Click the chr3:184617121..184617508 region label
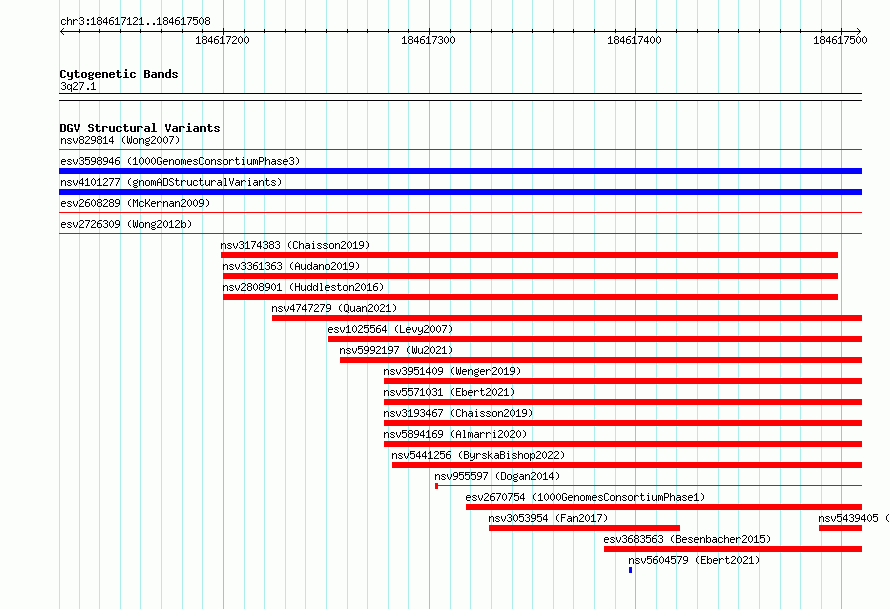The image size is (890, 609). pyautogui.click(x=135, y=21)
